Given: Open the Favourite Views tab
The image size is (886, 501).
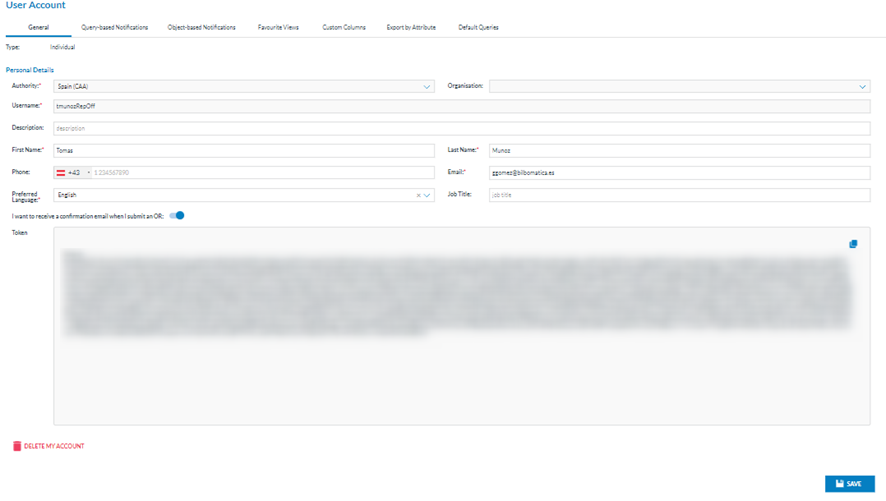Looking at the screenshot, I should tap(278, 28).
